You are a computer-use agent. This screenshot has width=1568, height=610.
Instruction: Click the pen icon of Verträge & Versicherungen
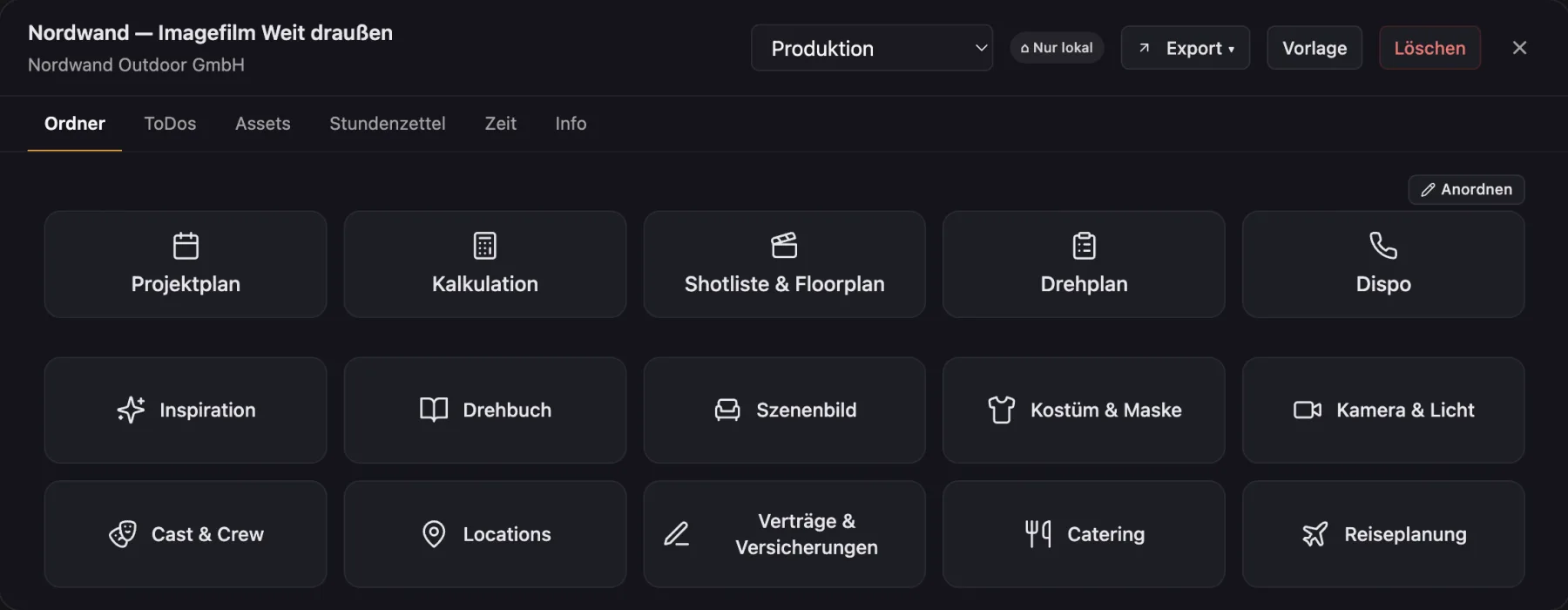click(x=677, y=534)
